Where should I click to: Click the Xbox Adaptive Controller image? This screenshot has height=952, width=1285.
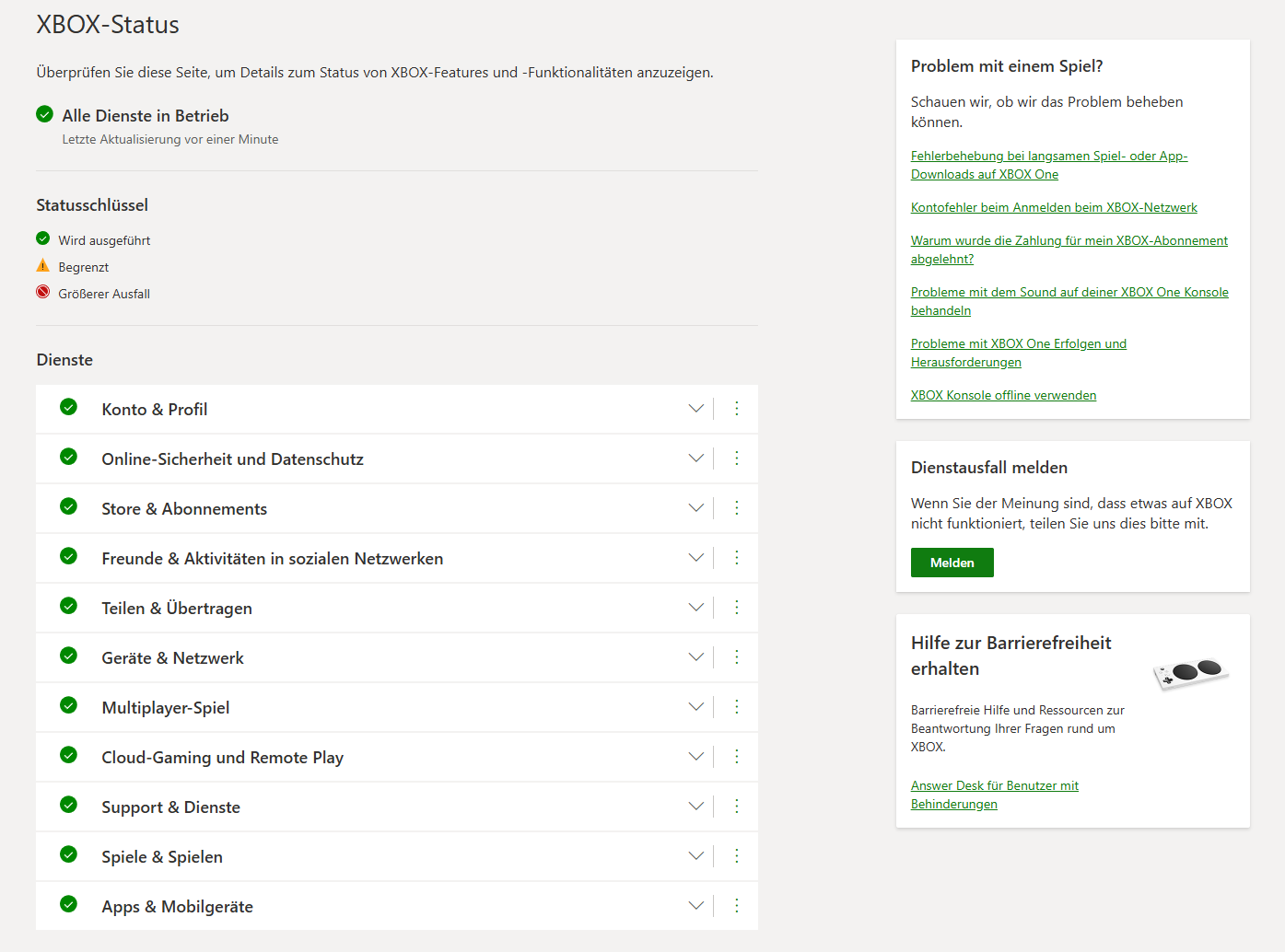1191,674
